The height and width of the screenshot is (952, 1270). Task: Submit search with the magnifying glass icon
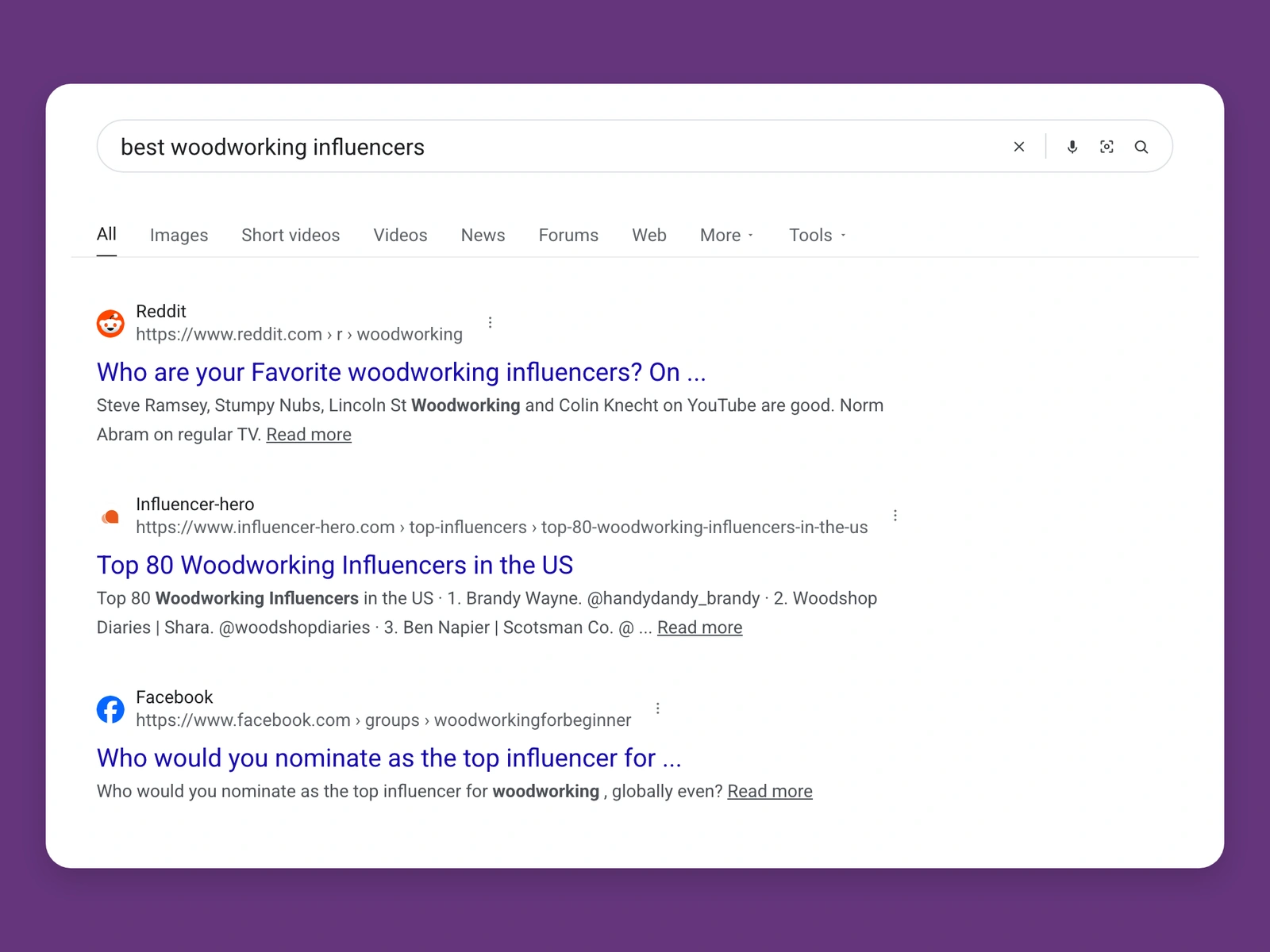click(x=1141, y=147)
